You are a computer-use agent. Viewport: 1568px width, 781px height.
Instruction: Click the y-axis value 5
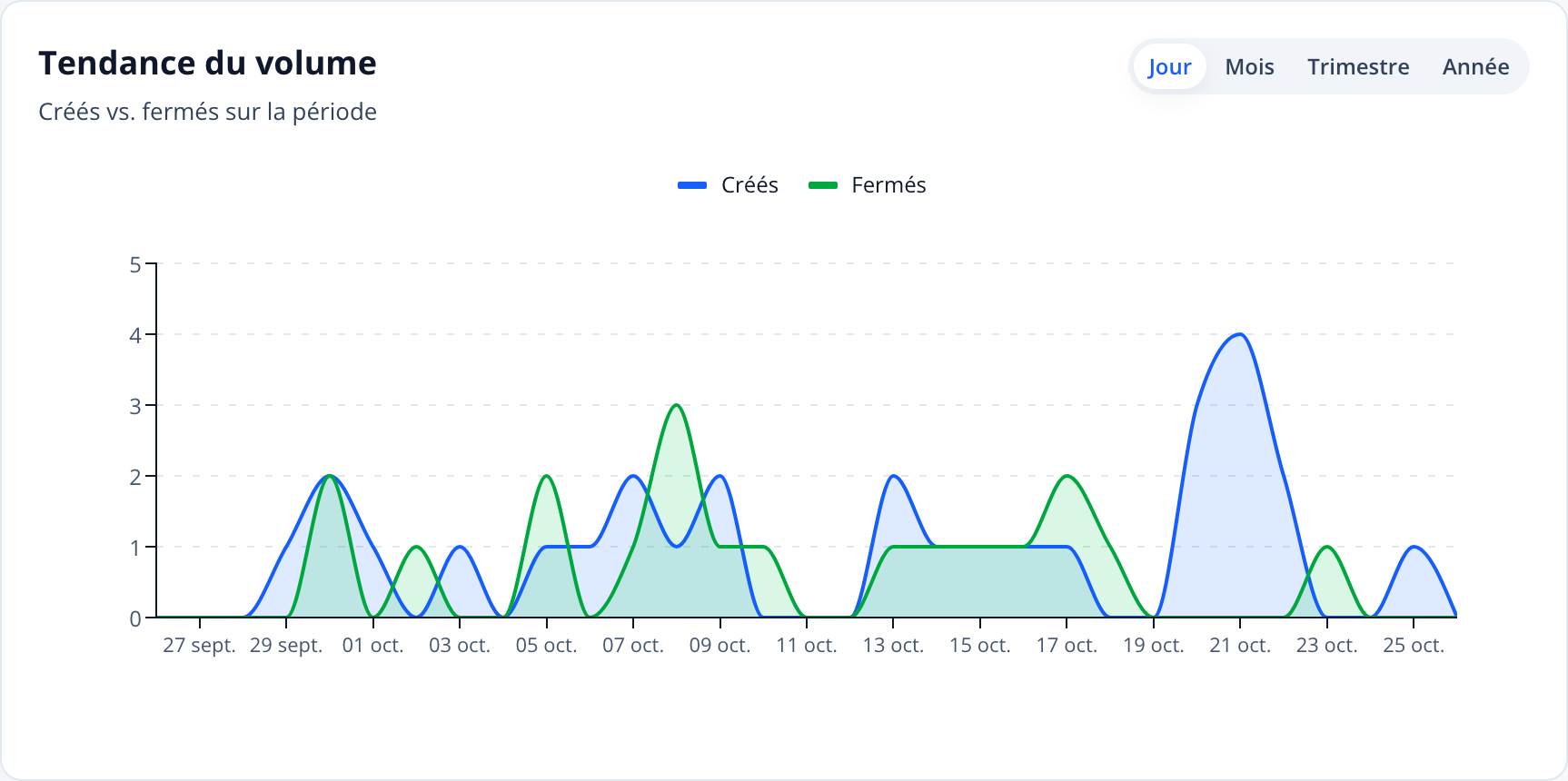click(x=135, y=264)
